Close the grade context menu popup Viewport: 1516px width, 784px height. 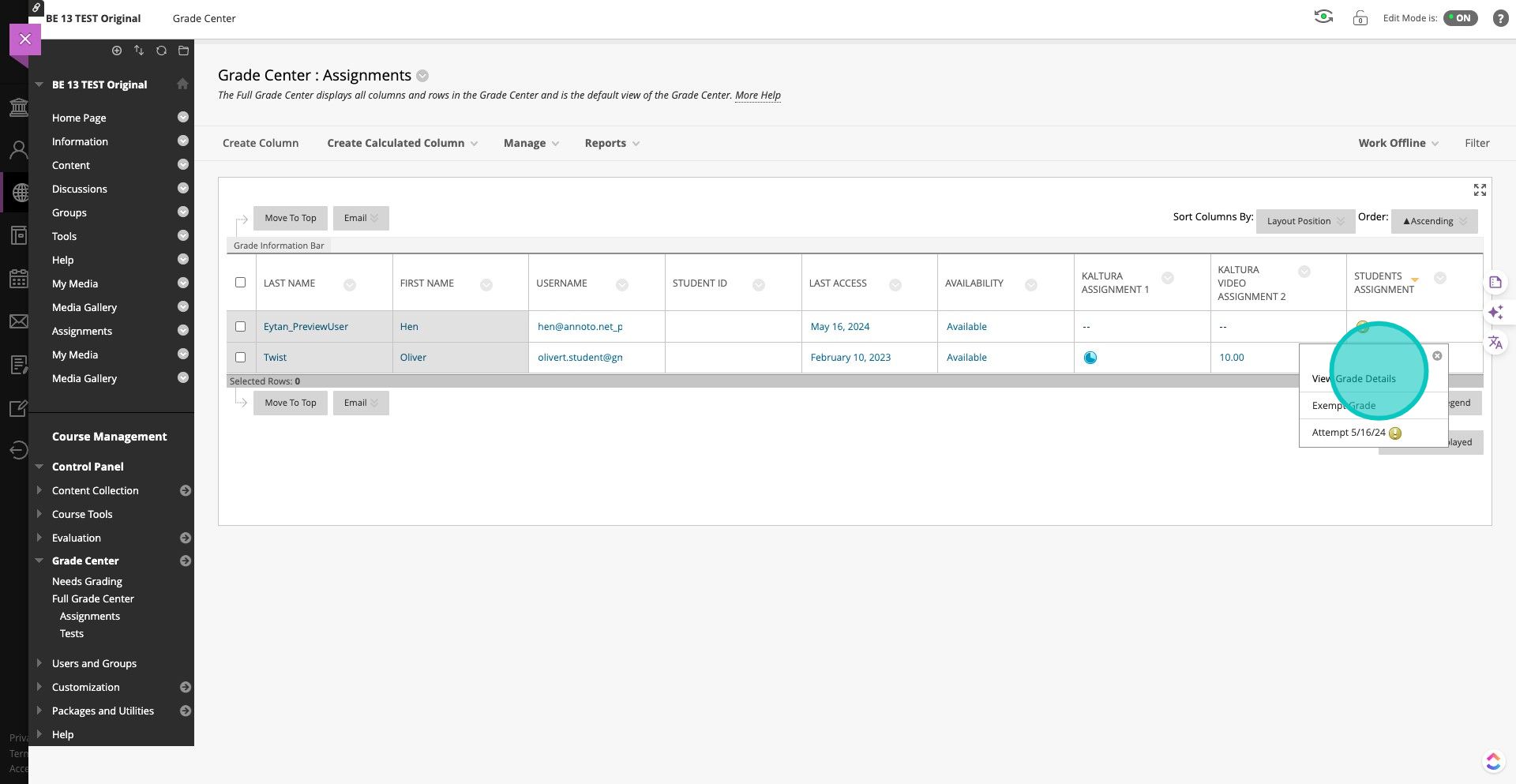[x=1437, y=356]
